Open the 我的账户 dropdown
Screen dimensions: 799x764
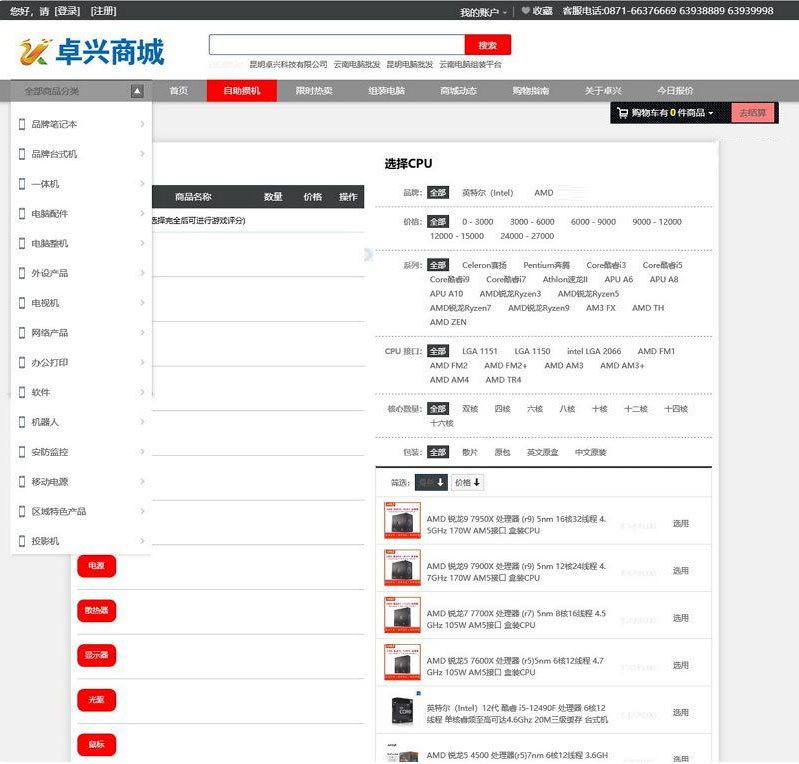483,12
